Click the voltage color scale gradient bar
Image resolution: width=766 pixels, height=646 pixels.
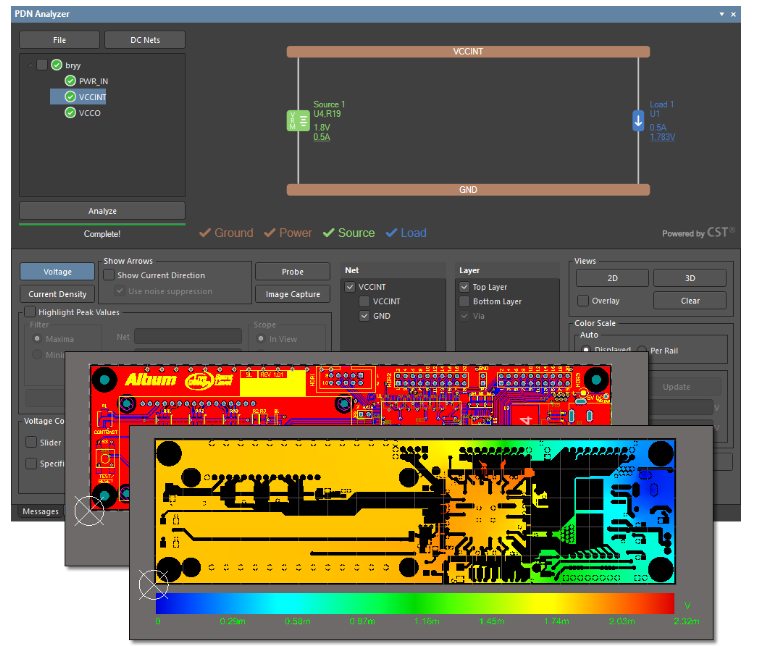(415, 604)
